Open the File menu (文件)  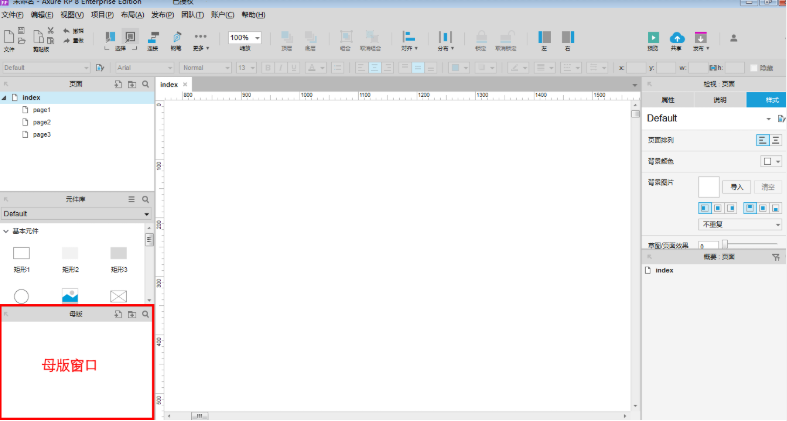click(x=13, y=15)
